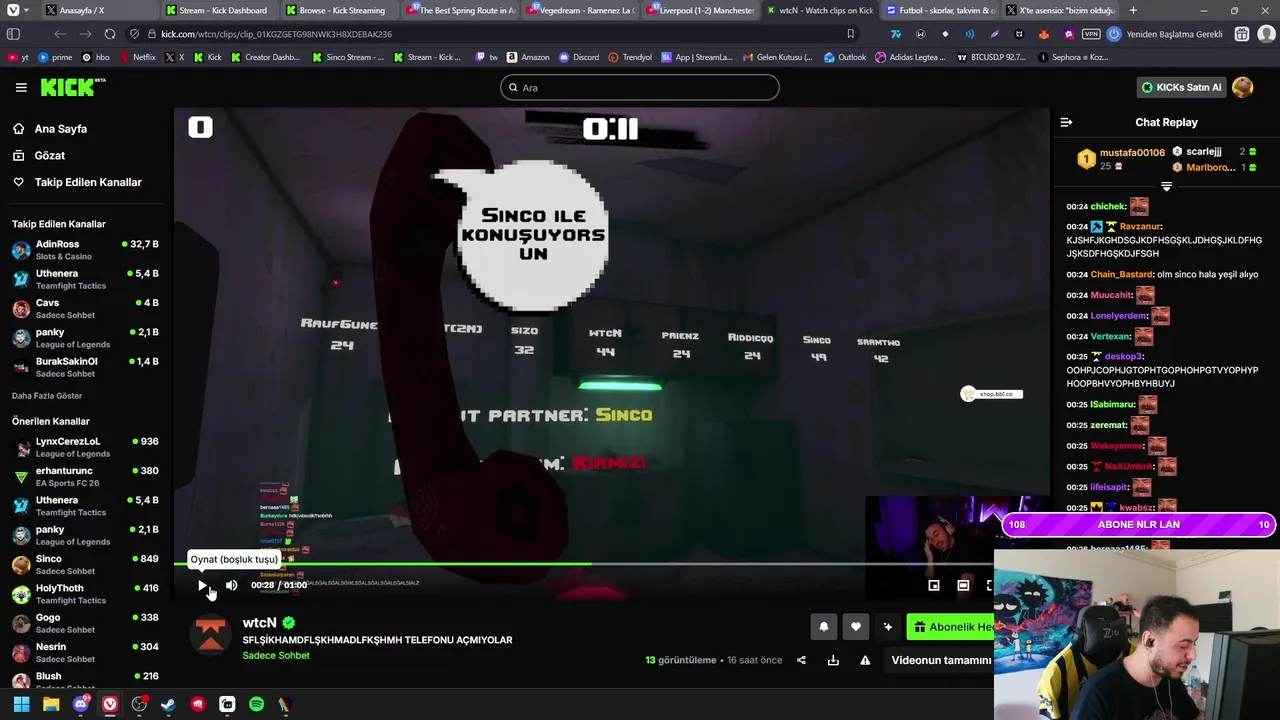This screenshot has height=720, width=1280.
Task: Click the KICKs Satın Al button
Action: (x=1182, y=87)
